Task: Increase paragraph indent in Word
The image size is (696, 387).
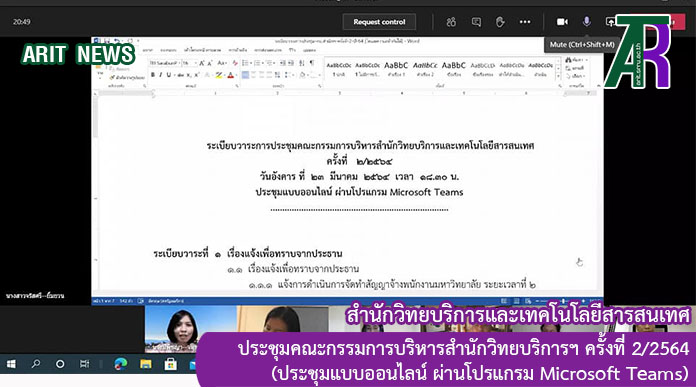Action: point(291,63)
